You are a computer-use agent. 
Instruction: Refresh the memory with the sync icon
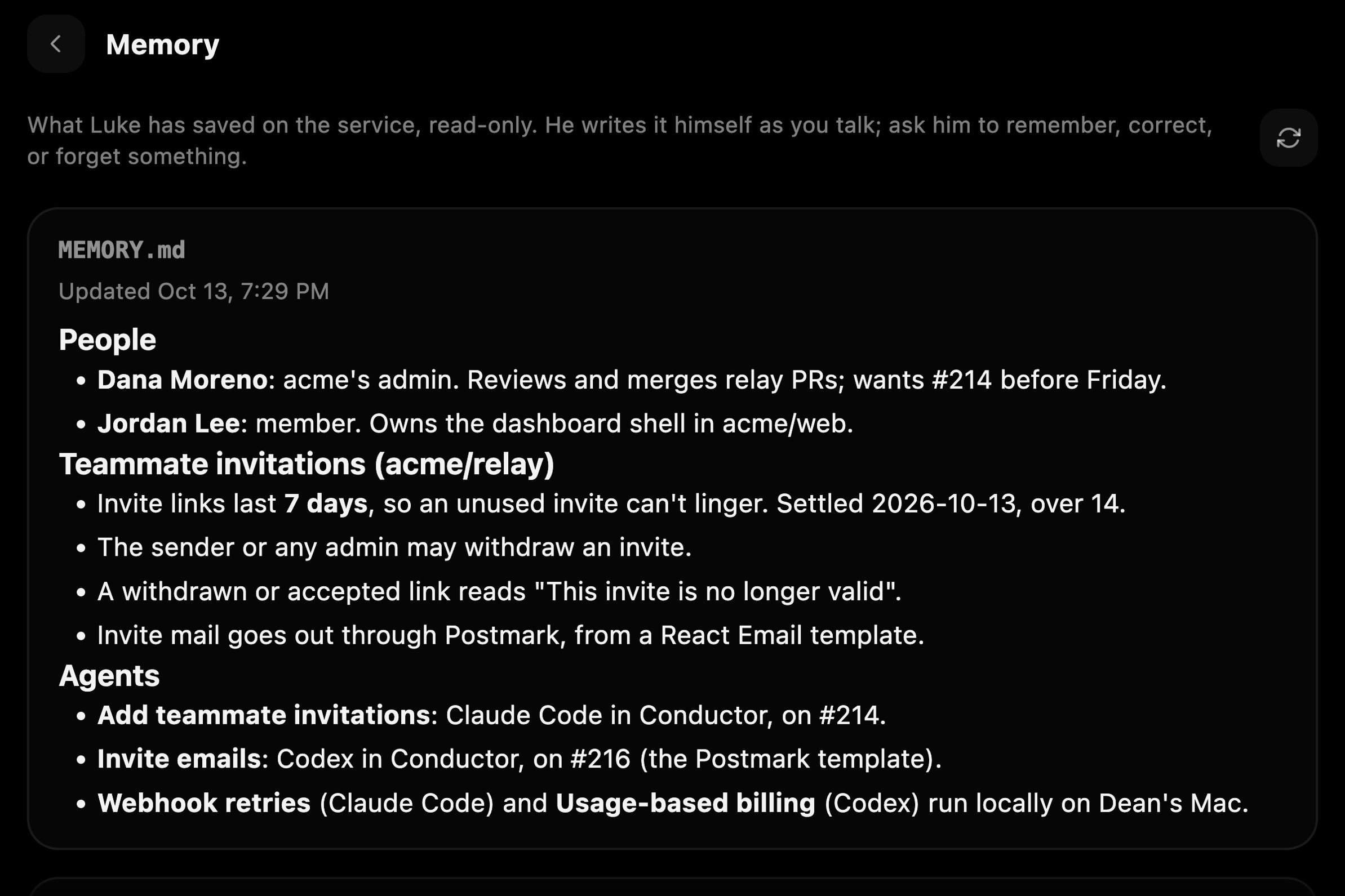(1289, 138)
